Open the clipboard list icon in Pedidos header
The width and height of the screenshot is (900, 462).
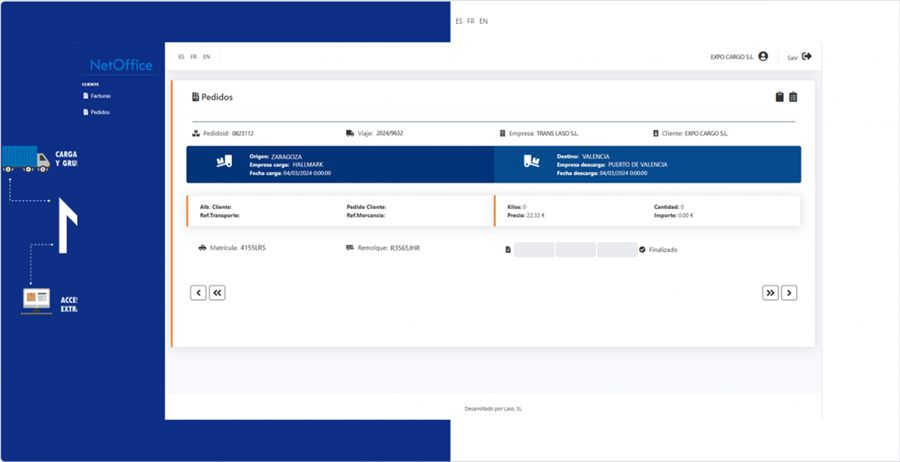pos(793,97)
